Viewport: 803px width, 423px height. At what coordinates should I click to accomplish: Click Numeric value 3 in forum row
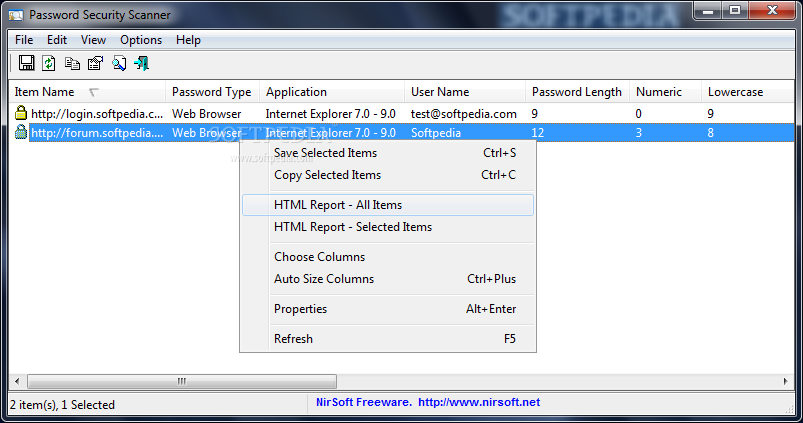(x=639, y=133)
